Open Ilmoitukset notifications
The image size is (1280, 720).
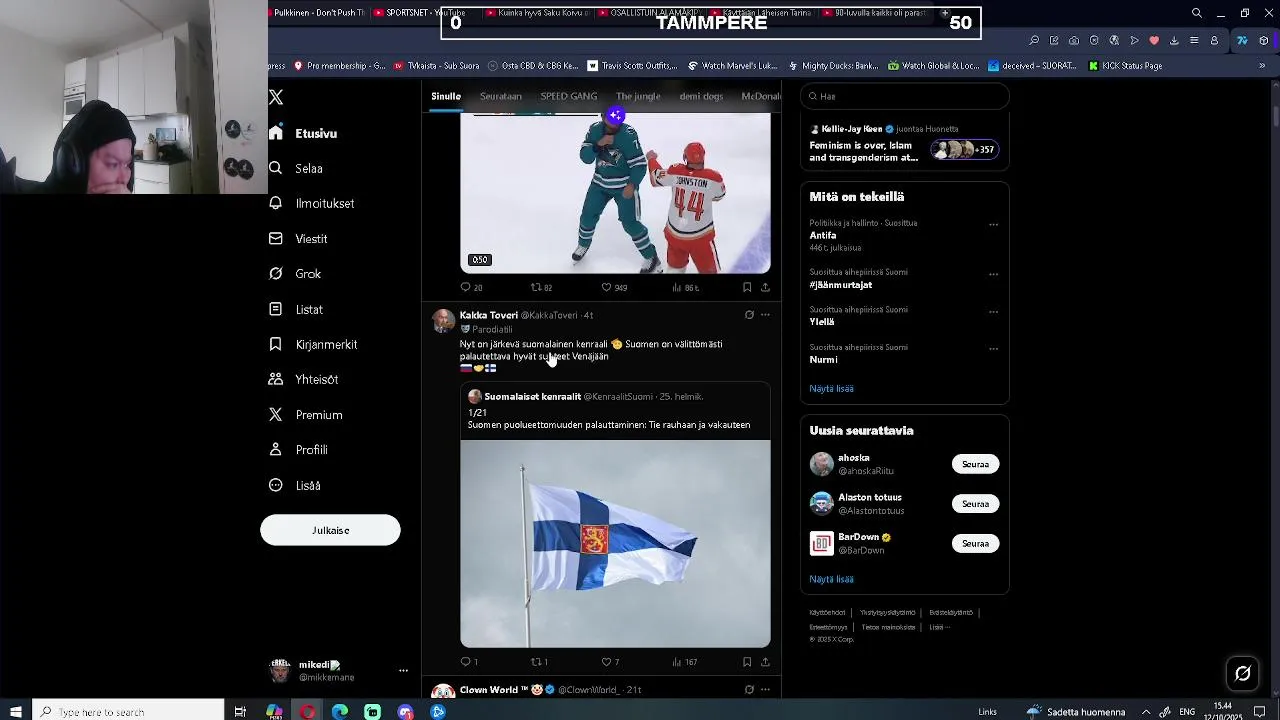pos(312,203)
